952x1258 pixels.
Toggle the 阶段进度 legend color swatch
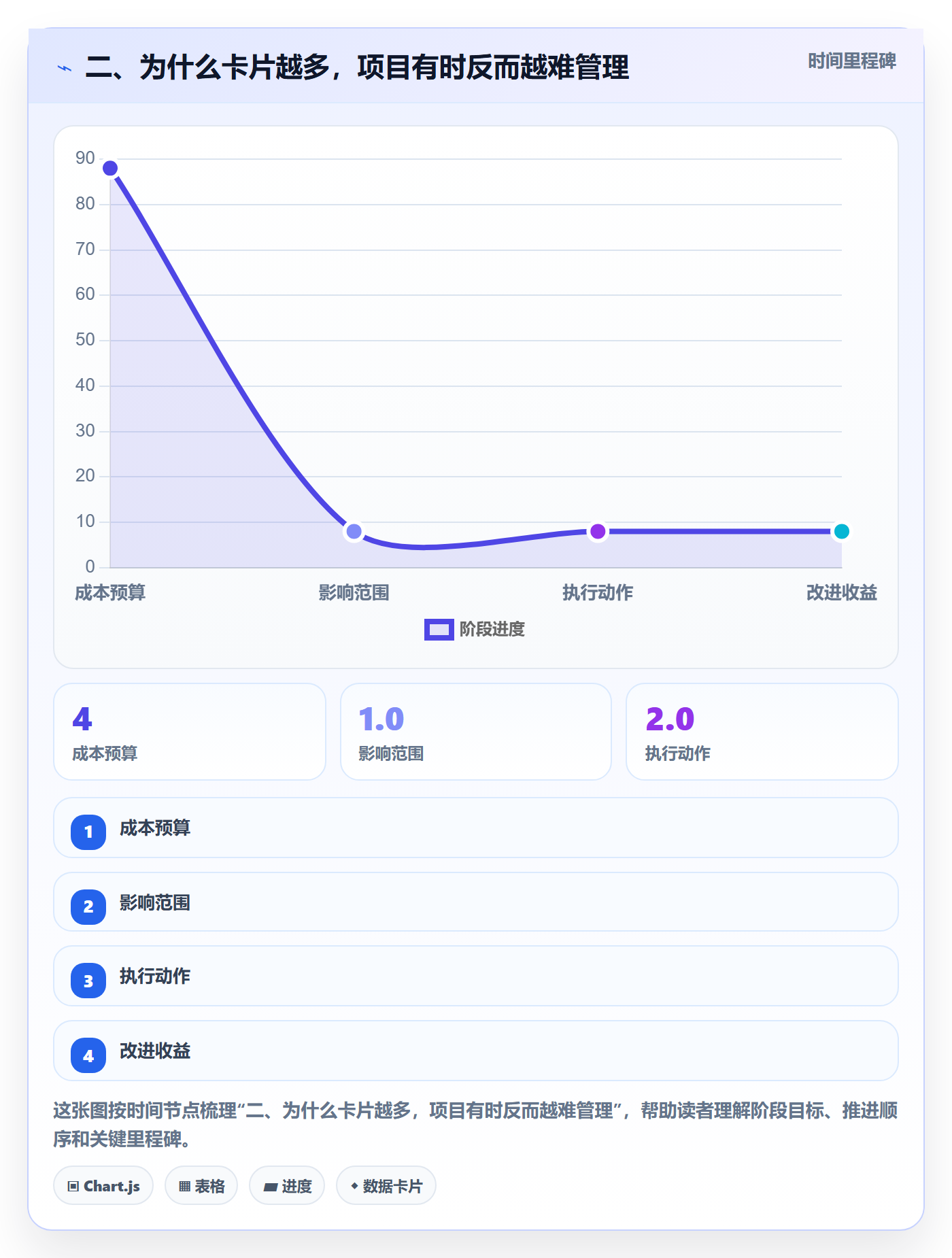(439, 630)
